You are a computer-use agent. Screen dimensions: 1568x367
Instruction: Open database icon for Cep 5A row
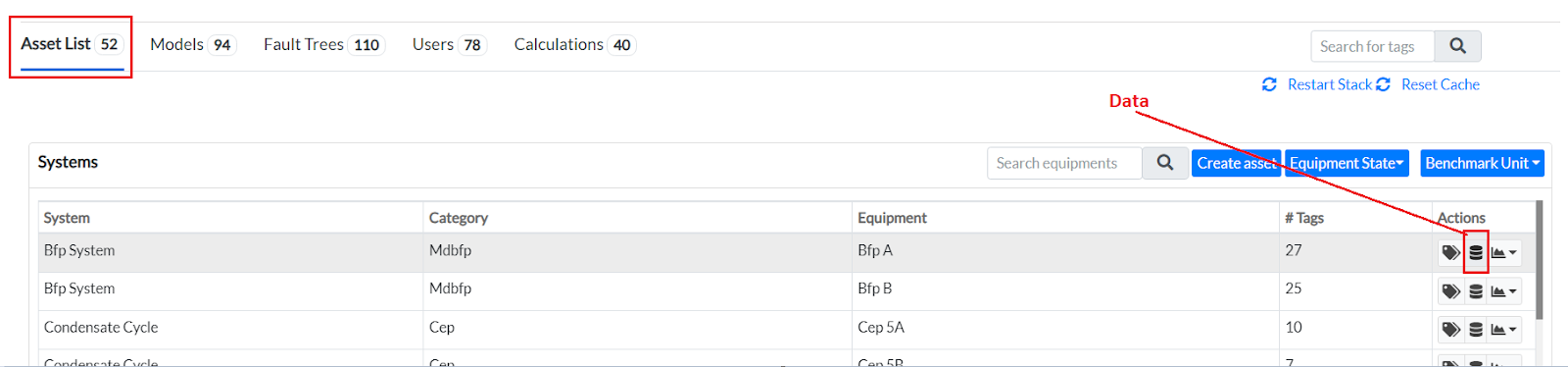pos(1476,330)
